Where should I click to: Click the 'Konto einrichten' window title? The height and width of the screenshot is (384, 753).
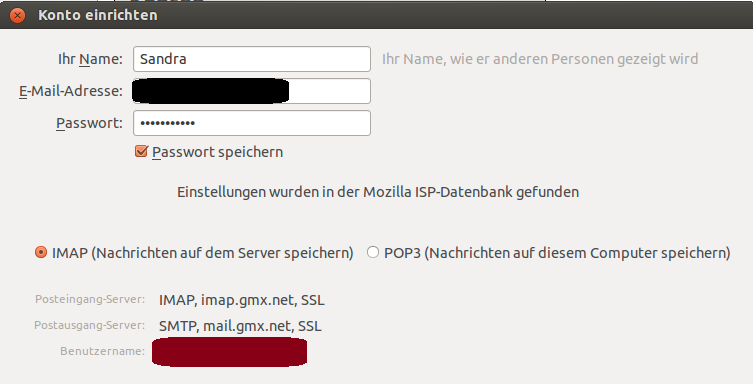[x=98, y=15]
